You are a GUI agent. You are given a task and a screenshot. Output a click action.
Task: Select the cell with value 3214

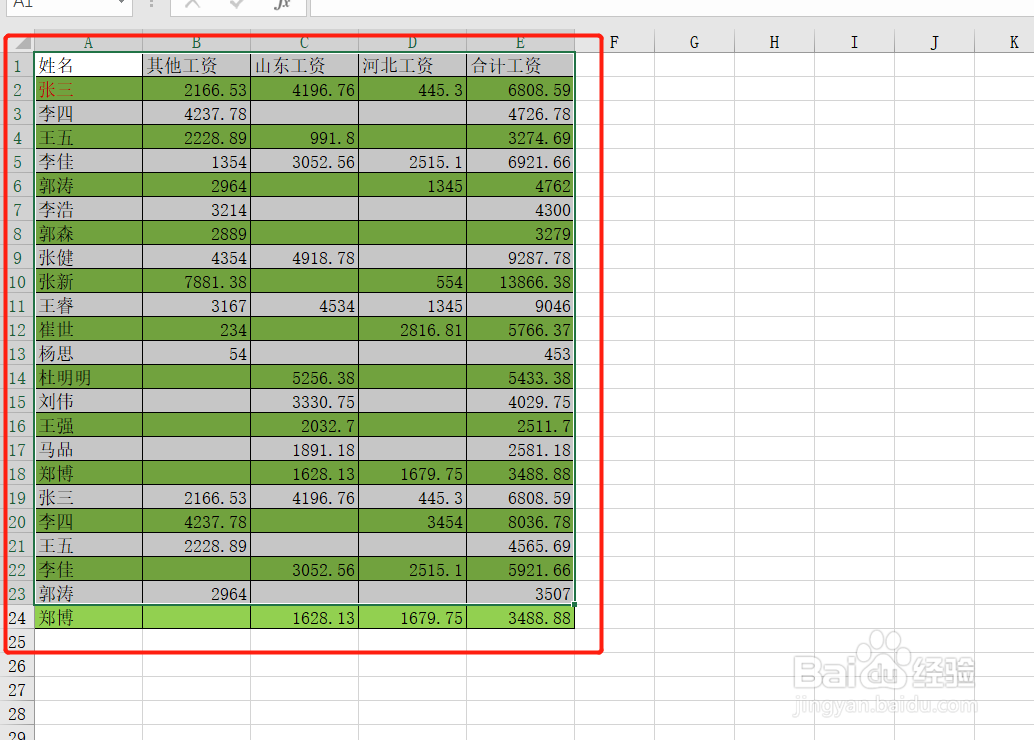coord(197,210)
